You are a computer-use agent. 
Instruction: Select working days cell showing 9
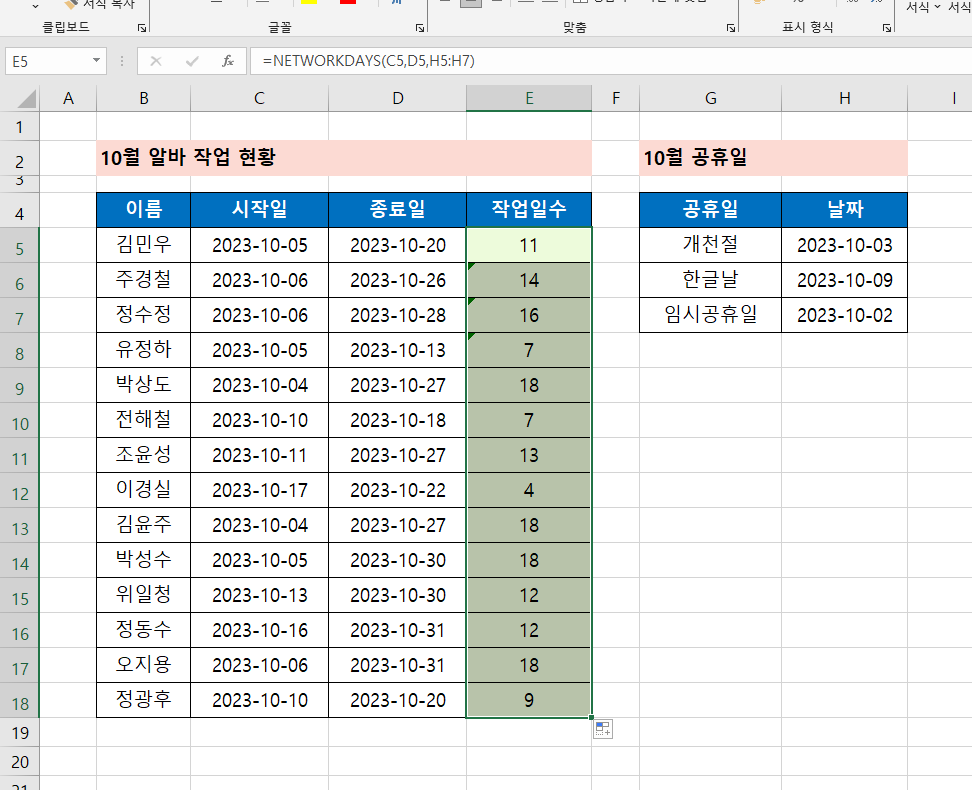point(529,700)
